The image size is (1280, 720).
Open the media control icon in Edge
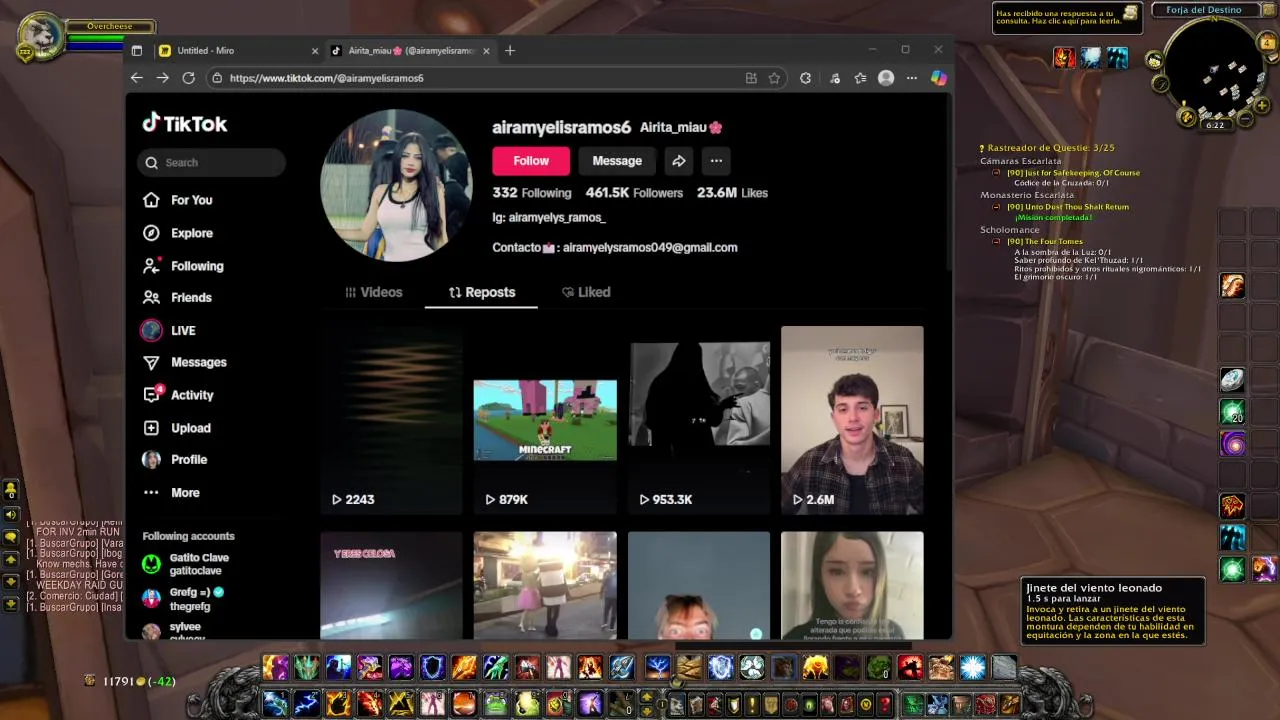pos(835,78)
